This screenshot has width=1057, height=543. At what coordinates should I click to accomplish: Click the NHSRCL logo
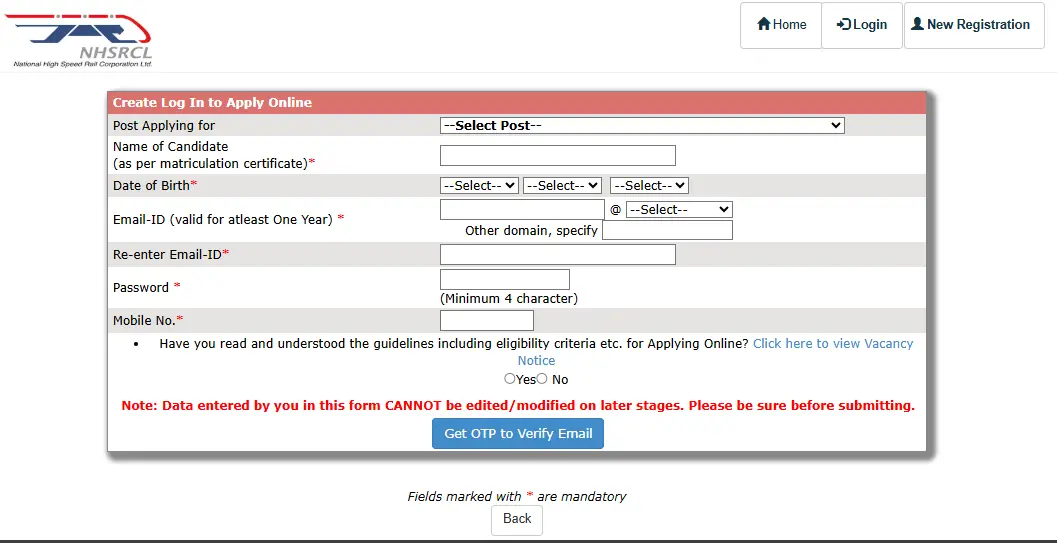[x=79, y=40]
